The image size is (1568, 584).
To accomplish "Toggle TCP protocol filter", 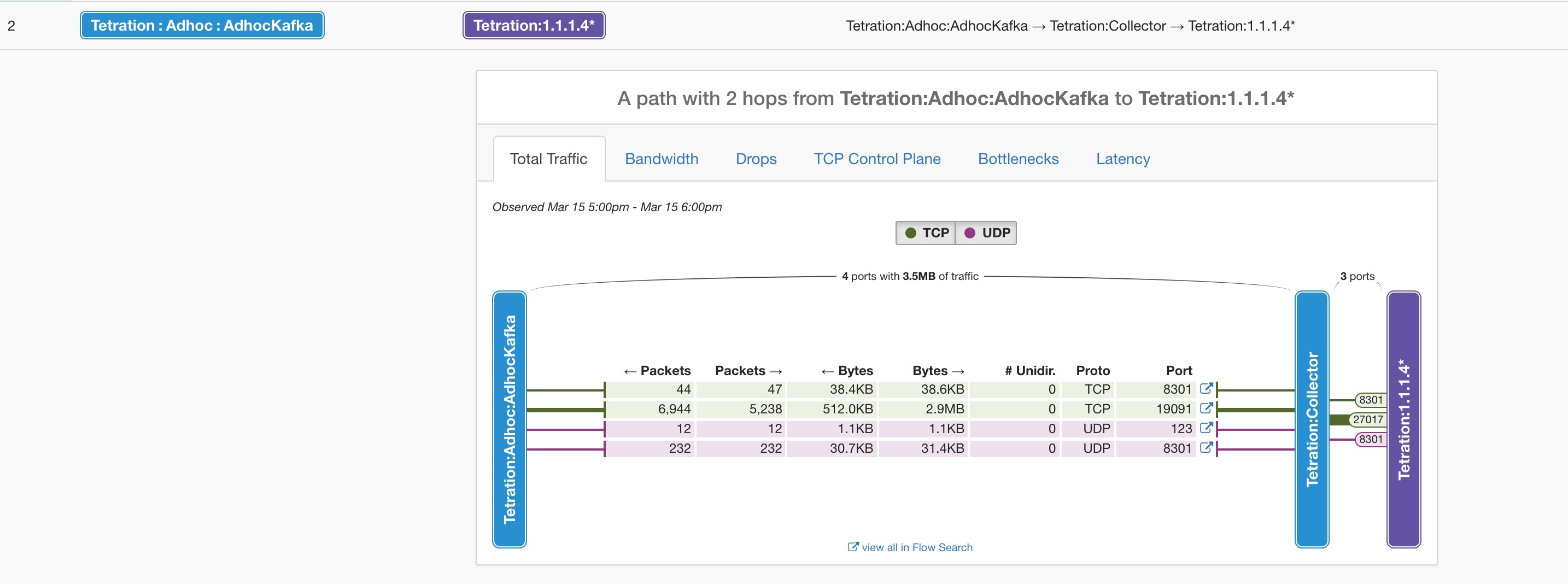I will tap(926, 232).
